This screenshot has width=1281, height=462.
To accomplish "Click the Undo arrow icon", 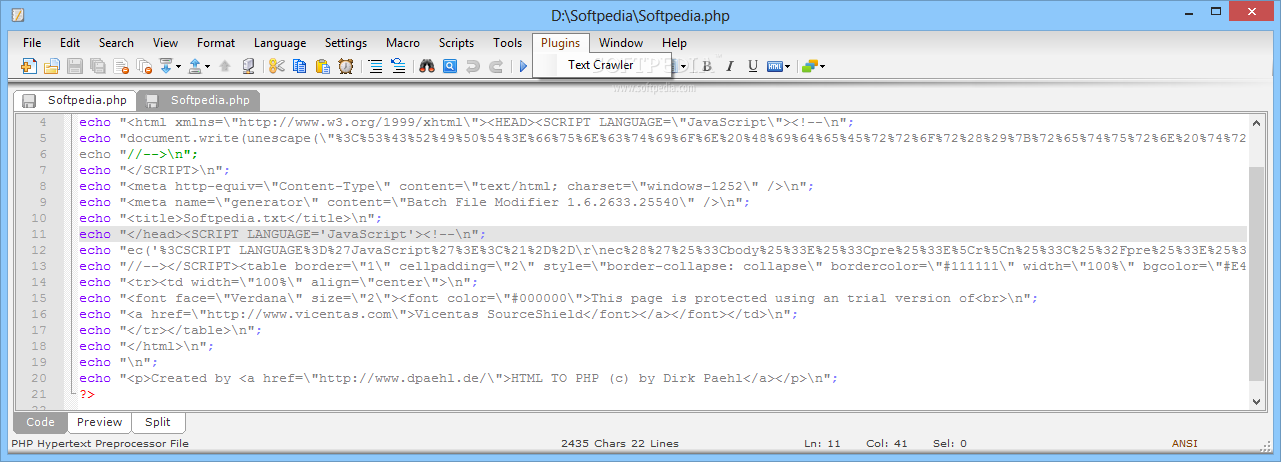I will [473, 67].
